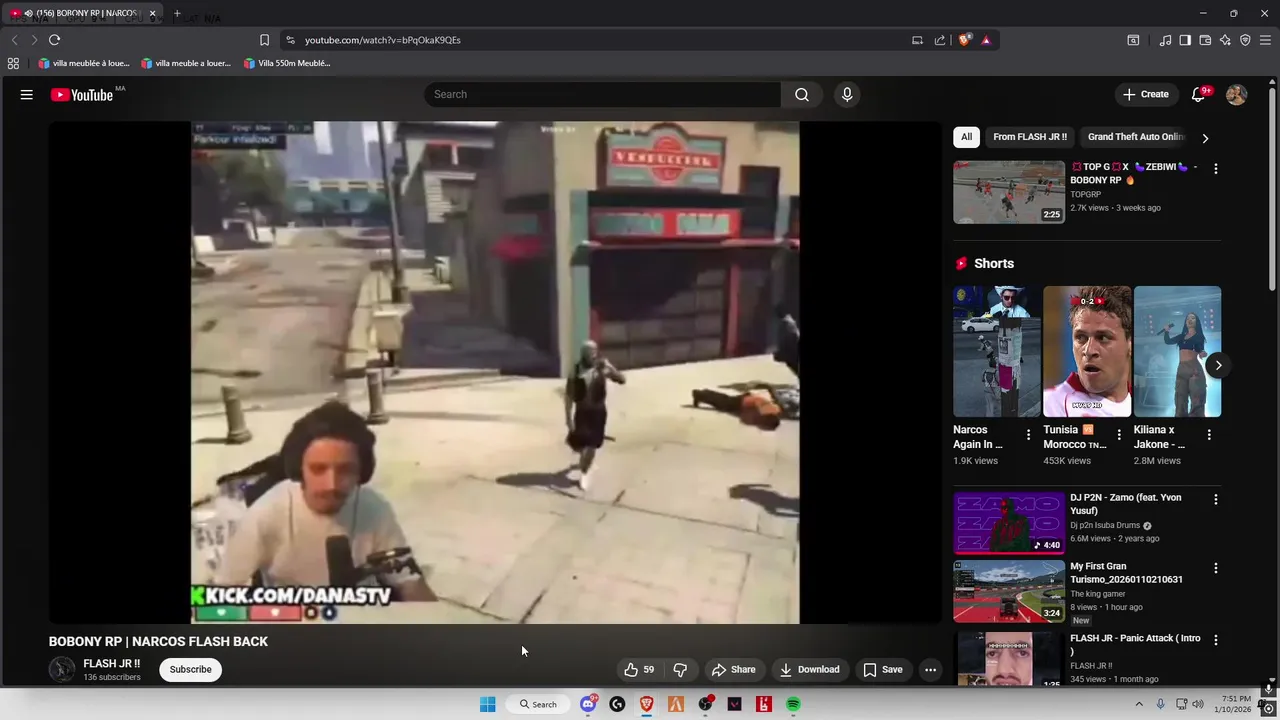Open options for TOP G ZEBIWI video
Image resolution: width=1280 pixels, height=720 pixels.
(1216, 169)
